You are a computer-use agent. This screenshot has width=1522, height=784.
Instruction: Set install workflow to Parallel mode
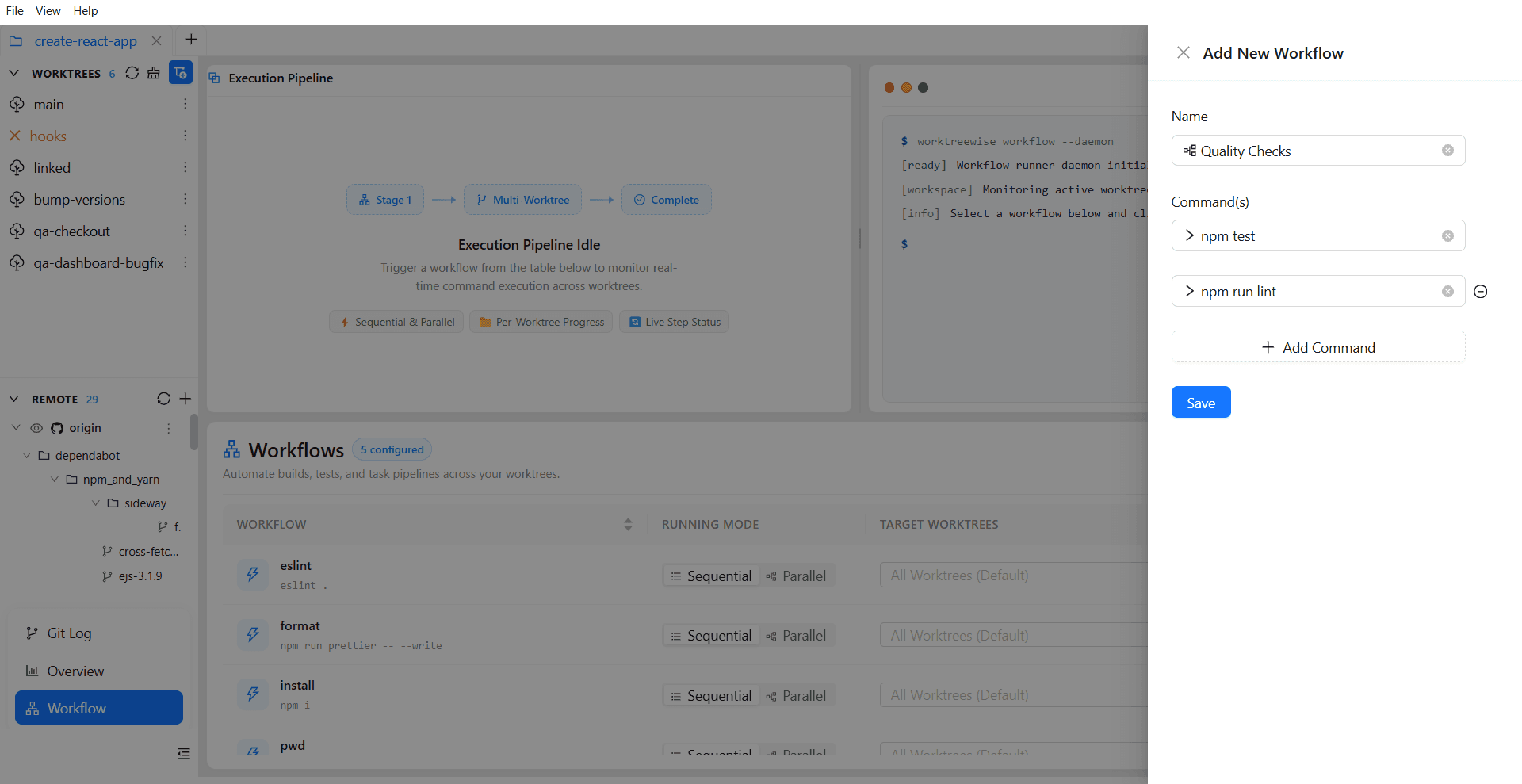point(797,696)
